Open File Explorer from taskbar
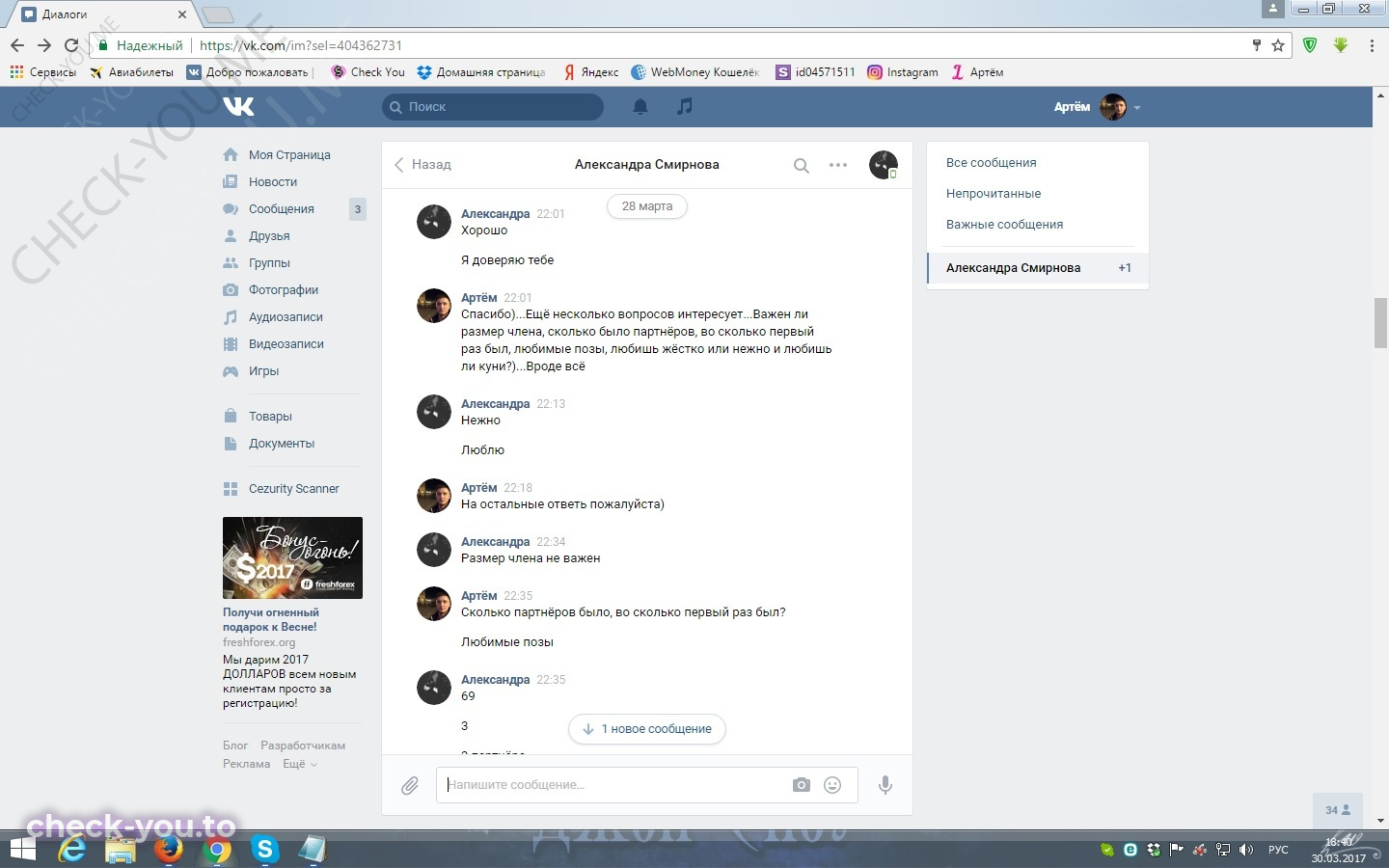 coord(121,850)
